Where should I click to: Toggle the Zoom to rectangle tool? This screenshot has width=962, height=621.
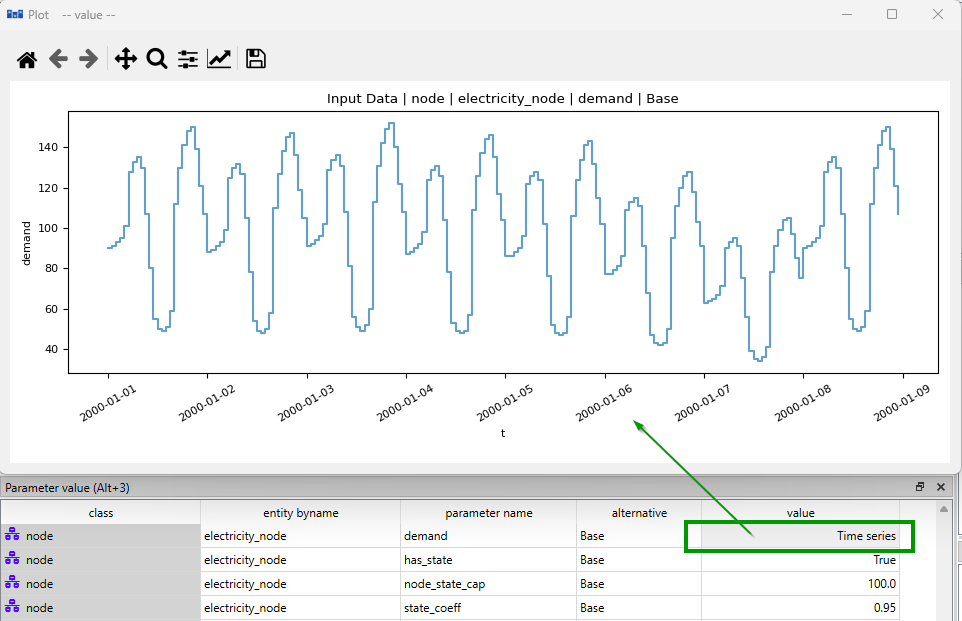coord(156,60)
